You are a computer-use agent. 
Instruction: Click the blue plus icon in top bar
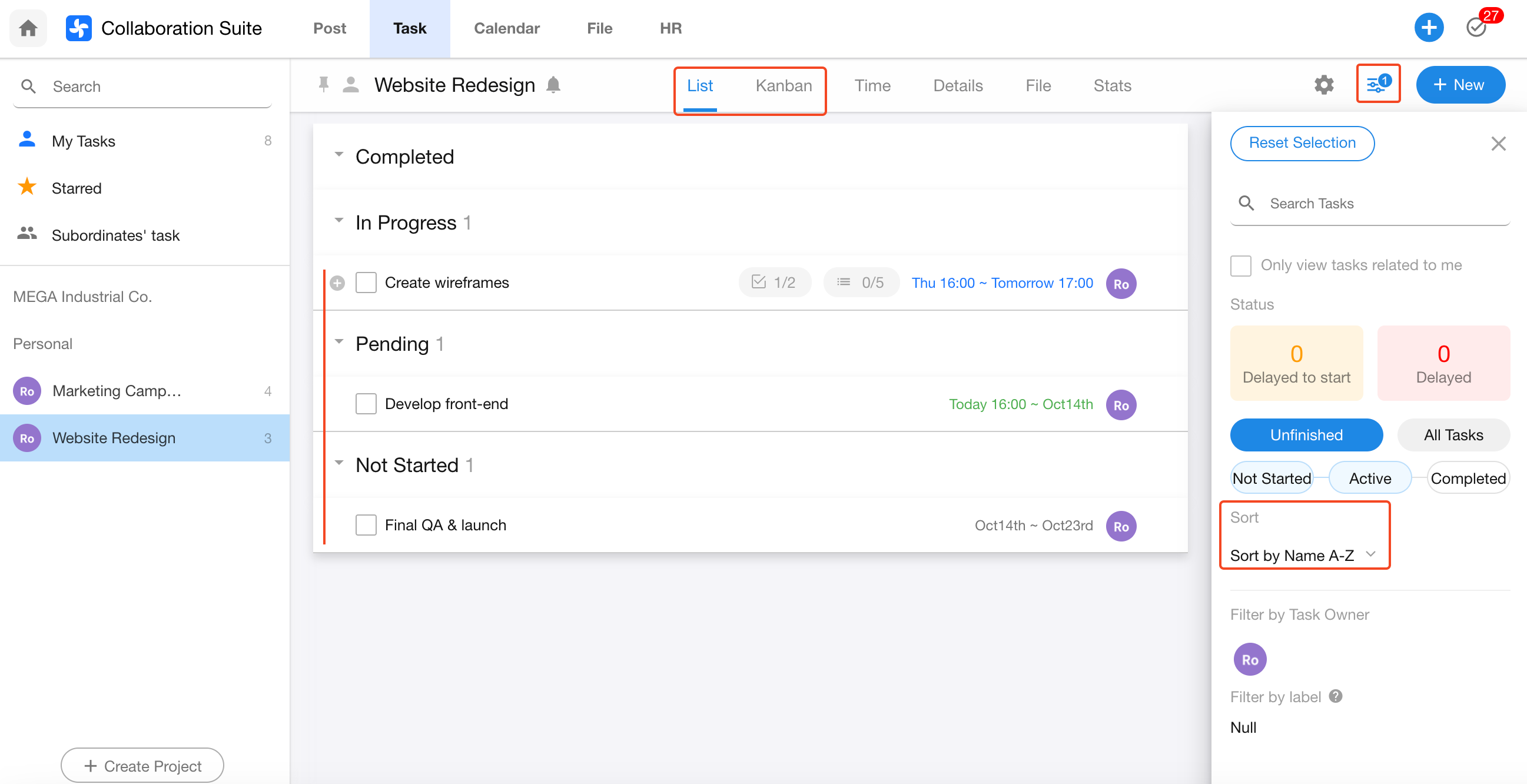tap(1429, 27)
